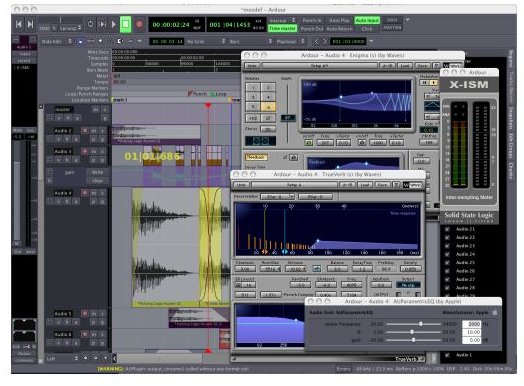Toggle Punch Out
This screenshot has width=524, height=386.
click(x=312, y=29)
